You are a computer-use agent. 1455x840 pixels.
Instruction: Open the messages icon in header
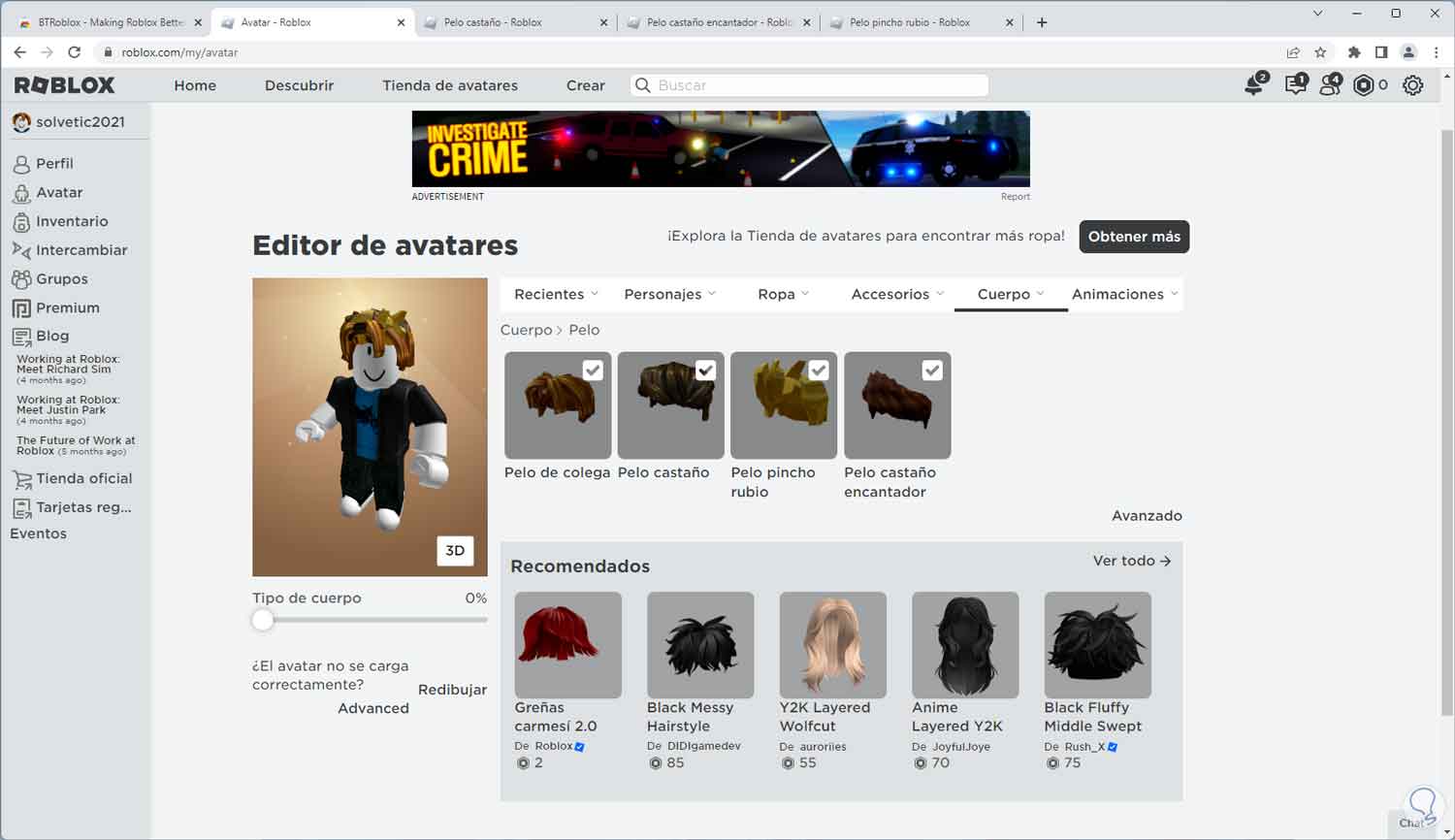pyautogui.click(x=1295, y=84)
